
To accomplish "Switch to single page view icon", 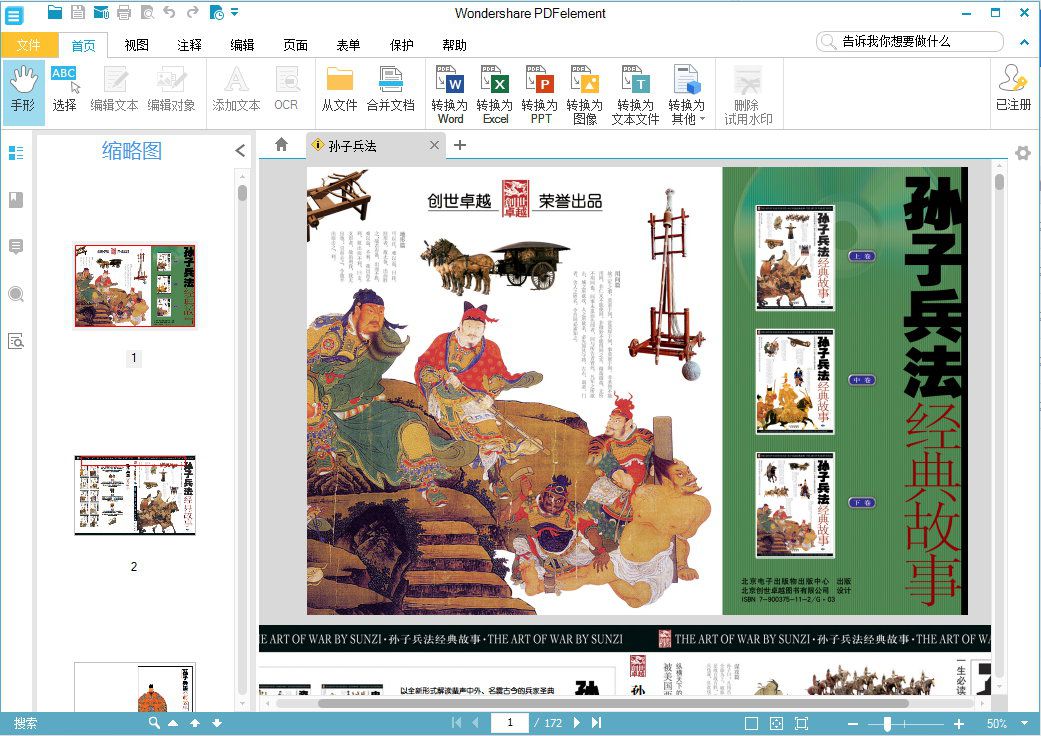I will [x=751, y=723].
